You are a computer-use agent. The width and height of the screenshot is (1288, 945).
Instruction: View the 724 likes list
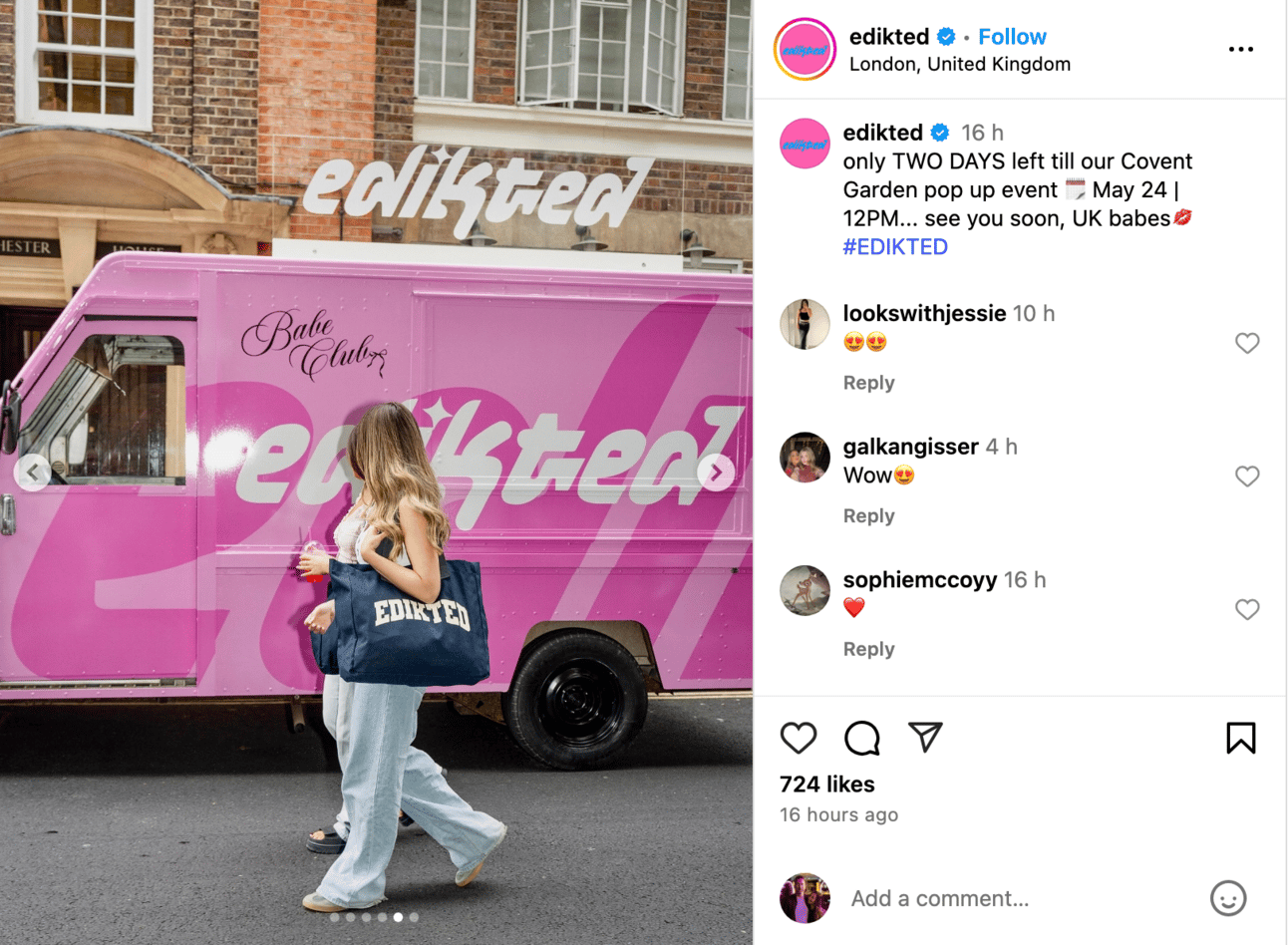click(827, 785)
